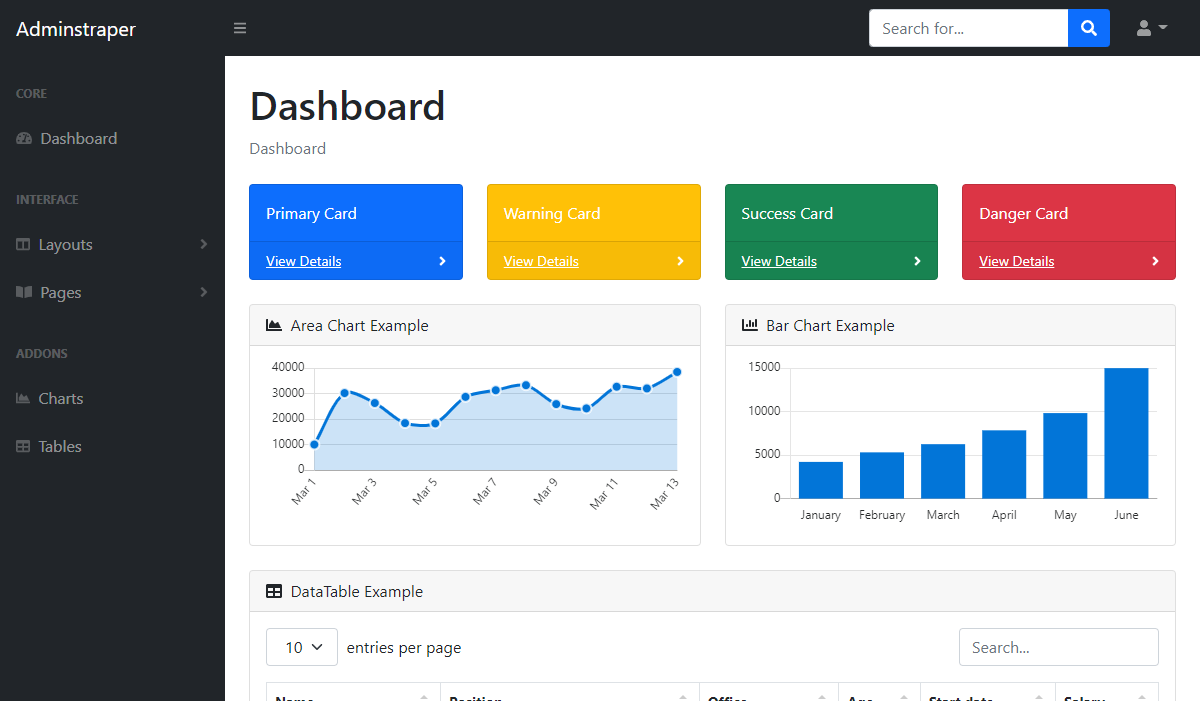The image size is (1200, 701).
Task: Click the Mar 13 data point on area chart
Action: click(x=677, y=372)
